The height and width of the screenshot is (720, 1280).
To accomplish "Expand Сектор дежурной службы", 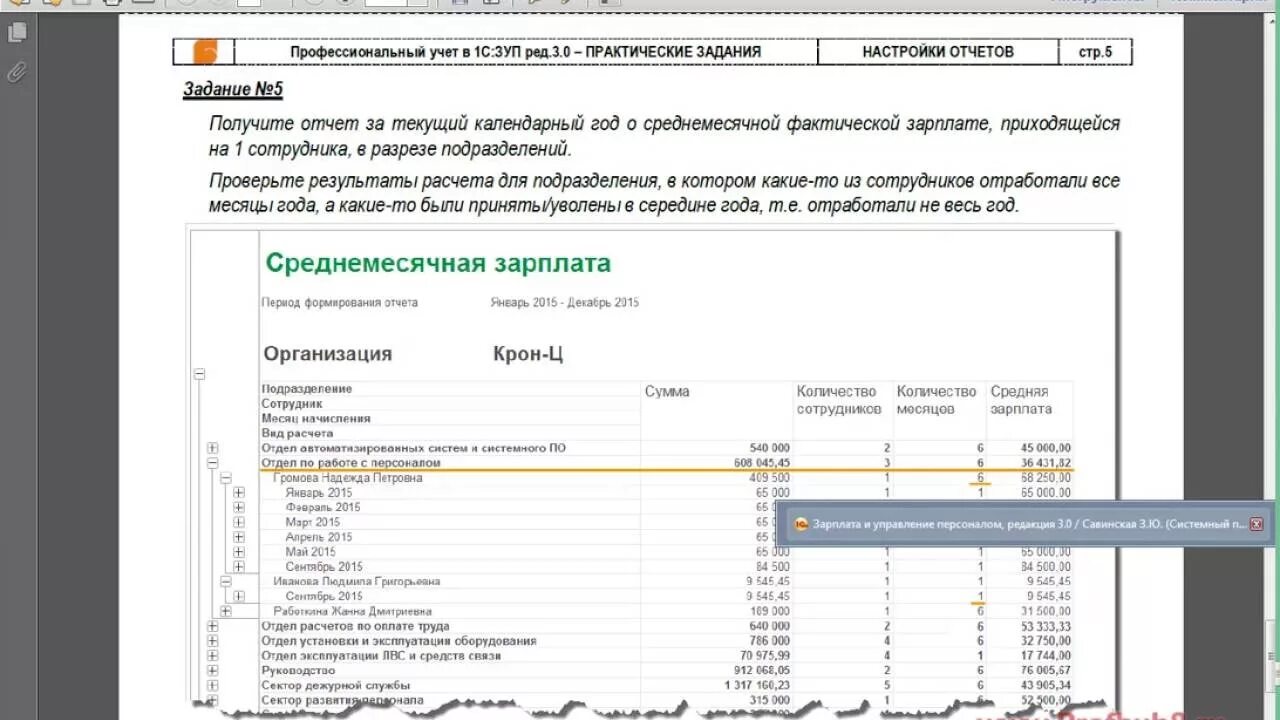I will click(x=212, y=686).
